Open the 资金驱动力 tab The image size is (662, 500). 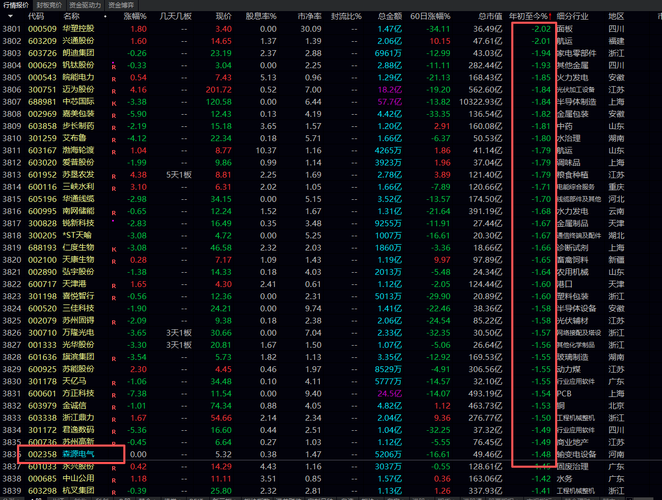click(x=85, y=5)
